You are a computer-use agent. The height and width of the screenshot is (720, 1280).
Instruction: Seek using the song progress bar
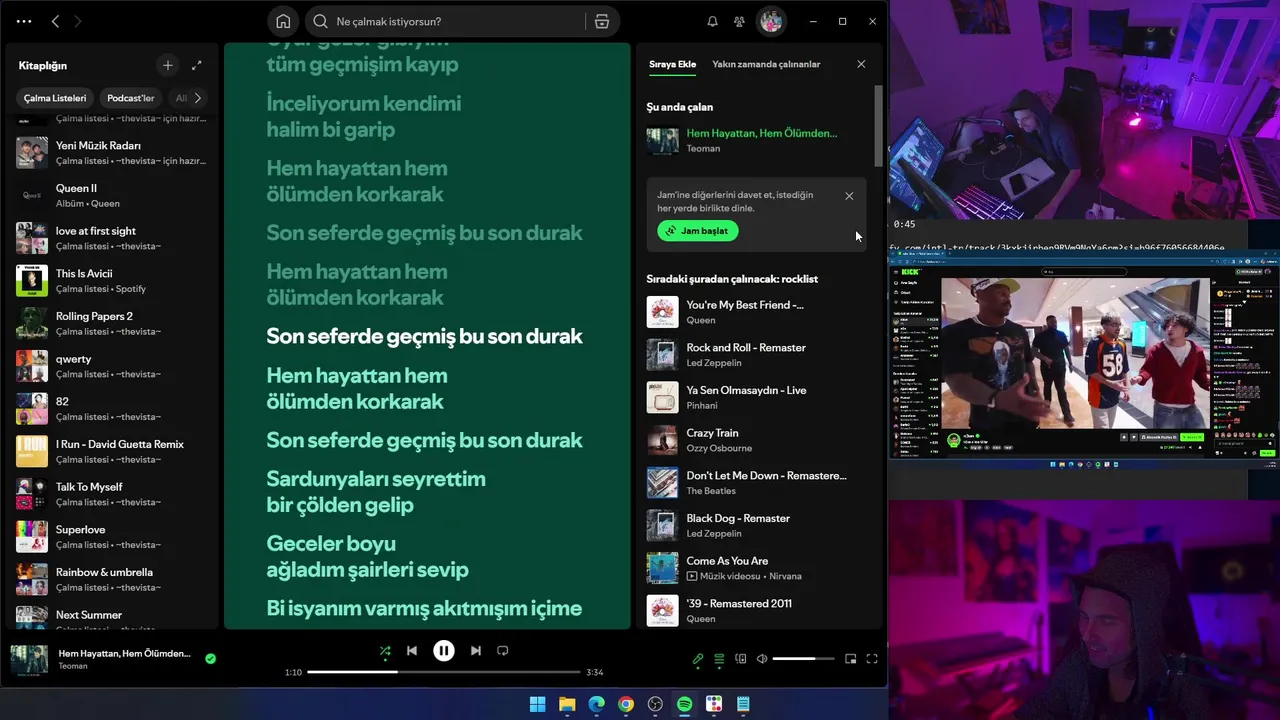[x=444, y=672]
